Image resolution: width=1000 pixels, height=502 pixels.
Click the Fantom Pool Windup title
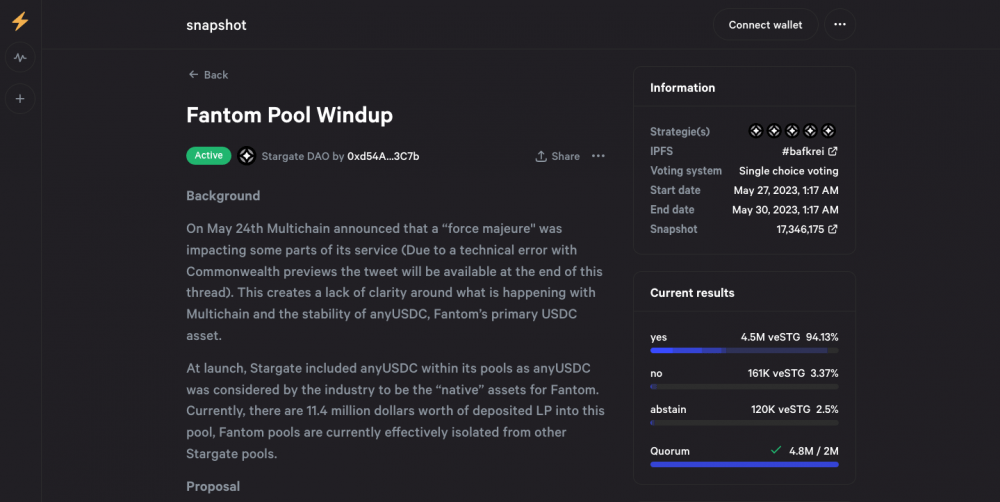tap(290, 115)
